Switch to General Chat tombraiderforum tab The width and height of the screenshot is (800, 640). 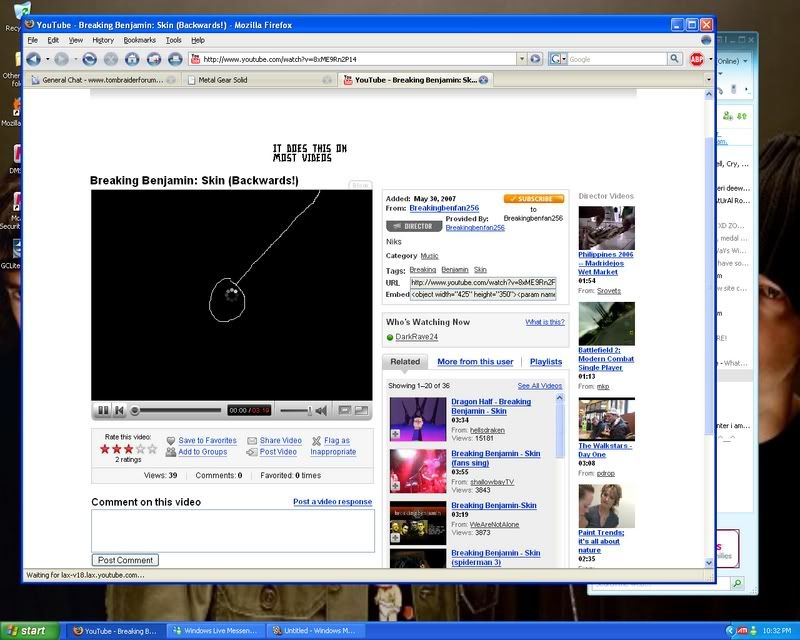coord(104,80)
